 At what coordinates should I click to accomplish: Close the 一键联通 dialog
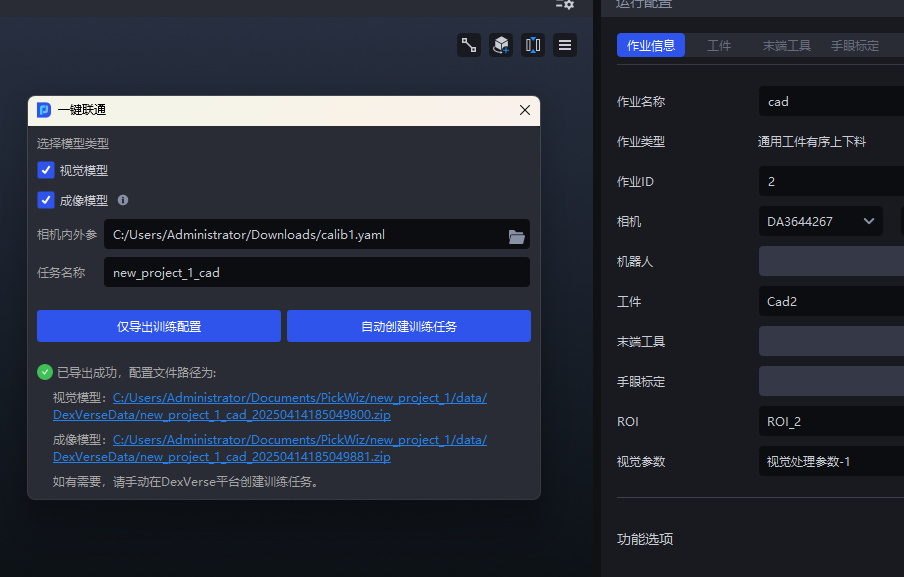tap(525, 110)
